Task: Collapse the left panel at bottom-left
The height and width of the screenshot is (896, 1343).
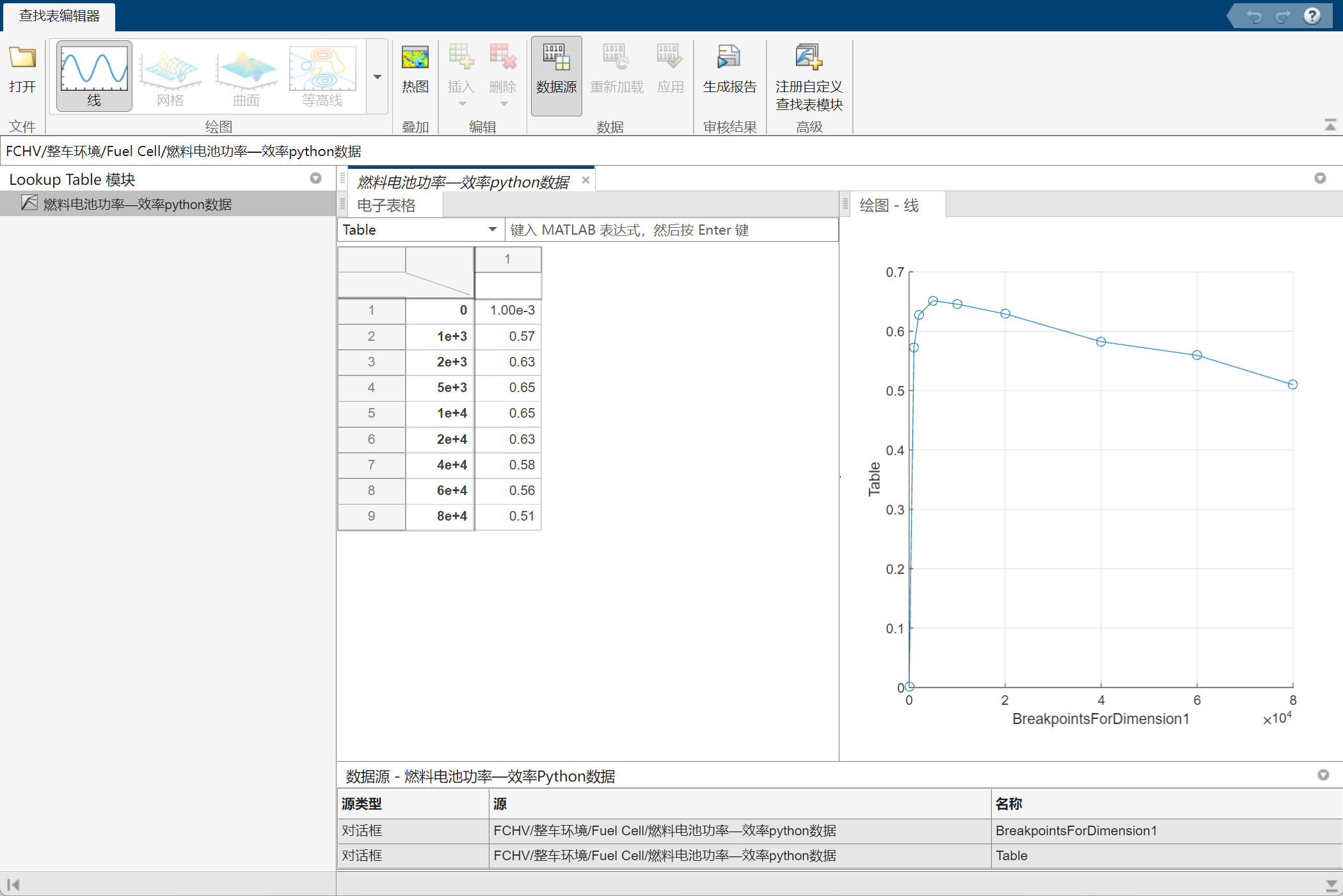Action: pos(13,884)
